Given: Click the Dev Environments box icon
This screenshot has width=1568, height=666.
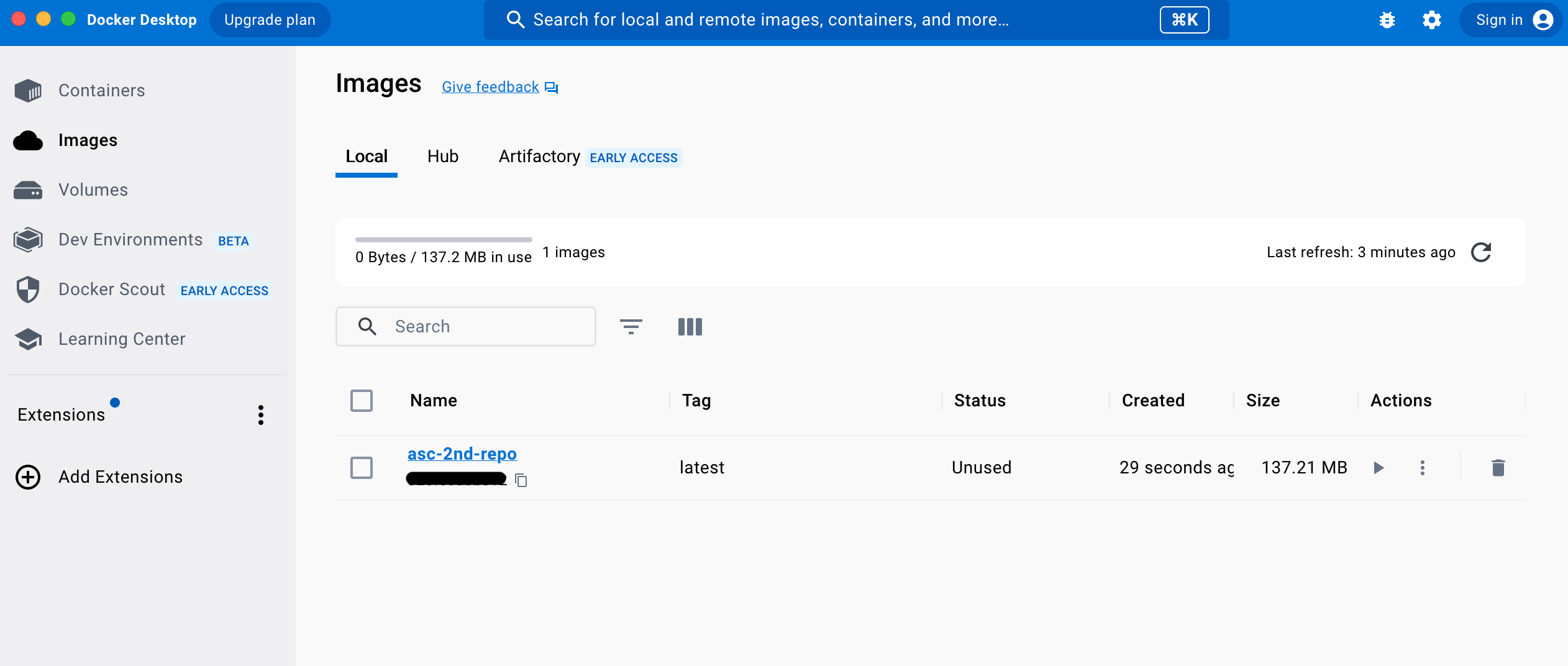Looking at the screenshot, I should (28, 240).
